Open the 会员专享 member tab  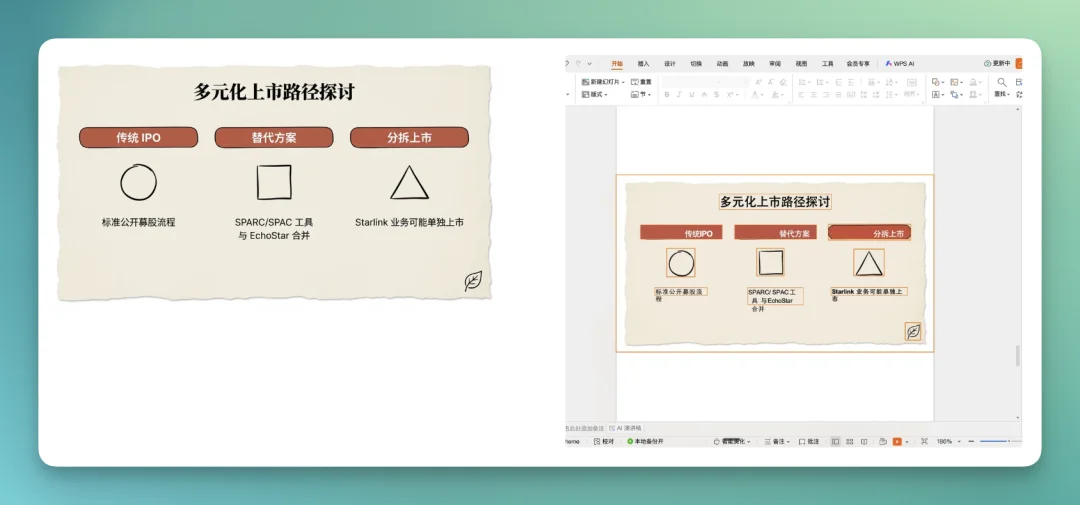(x=858, y=63)
